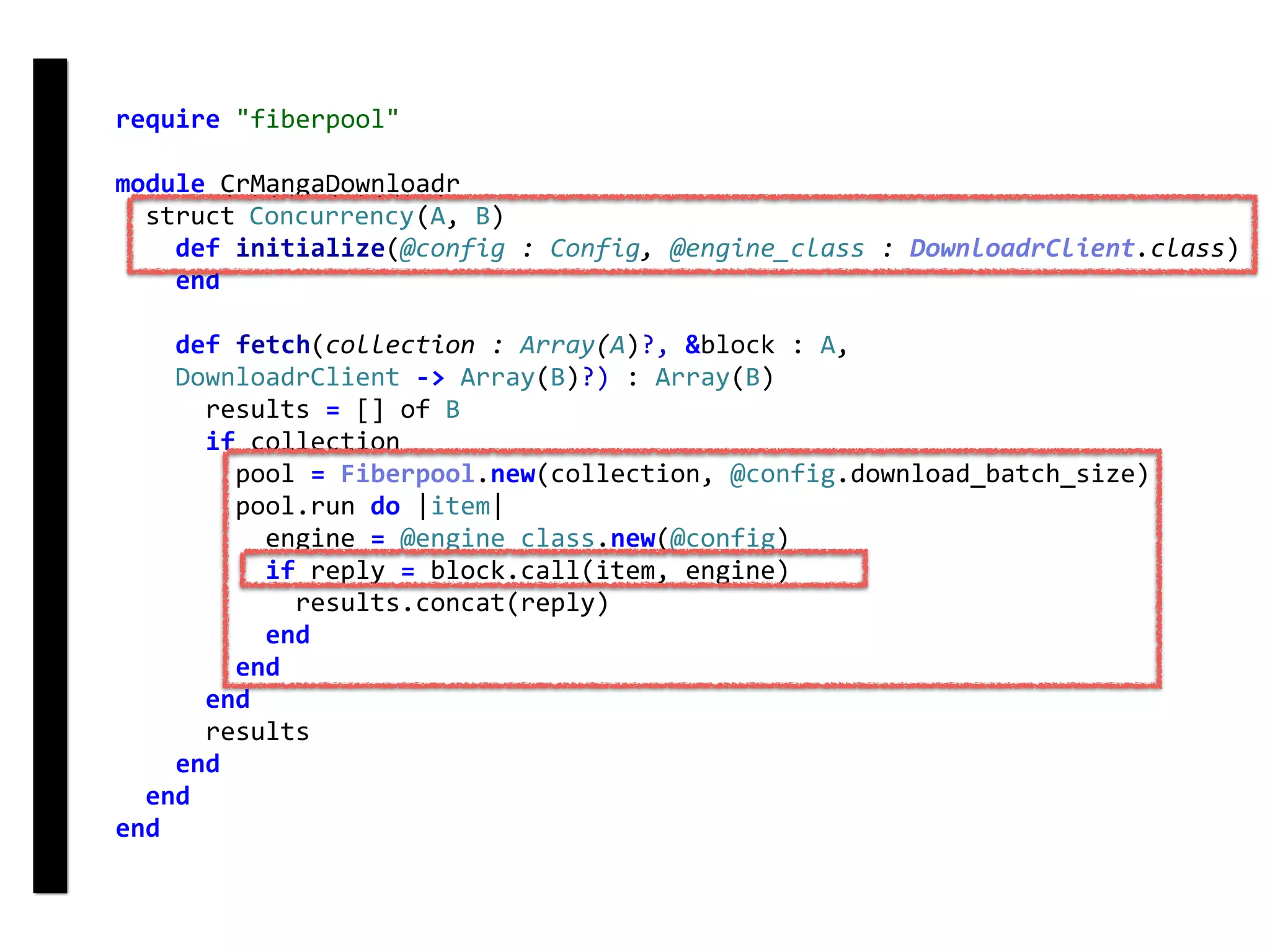Click the DownloadrClient -> Array(B)?) line

[474, 377]
